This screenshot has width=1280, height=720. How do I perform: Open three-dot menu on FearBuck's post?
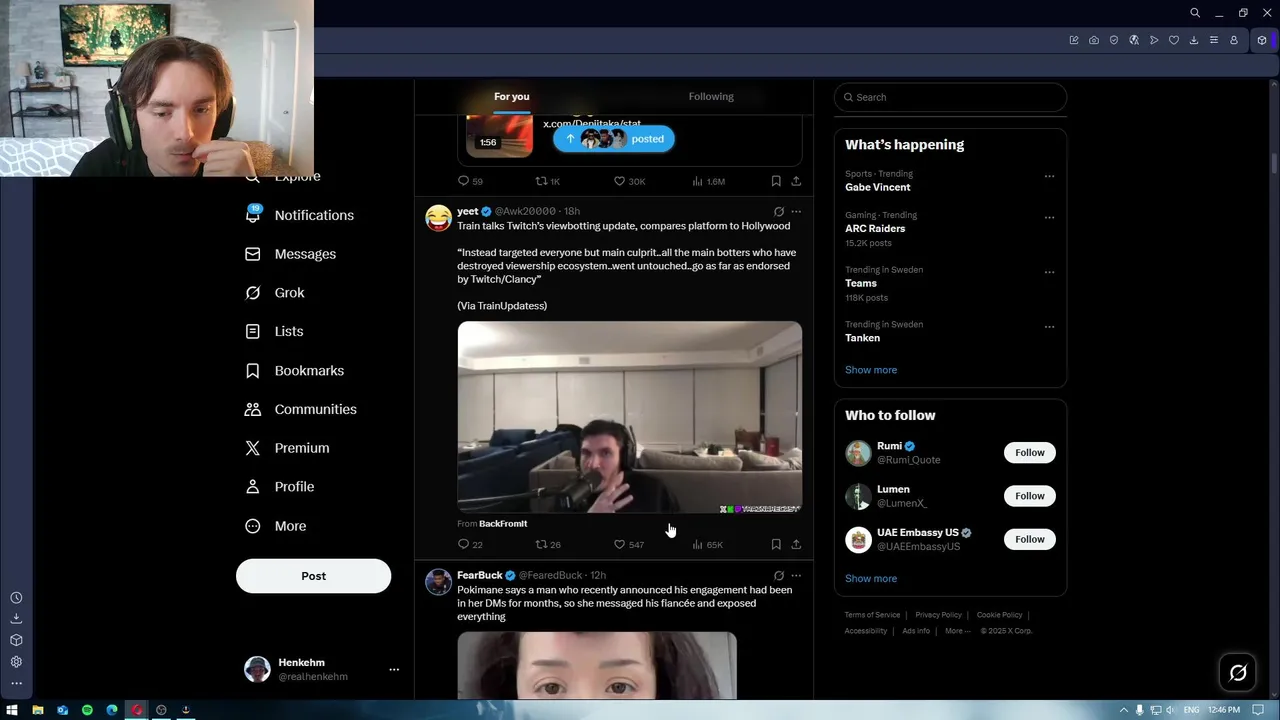pyautogui.click(x=796, y=576)
